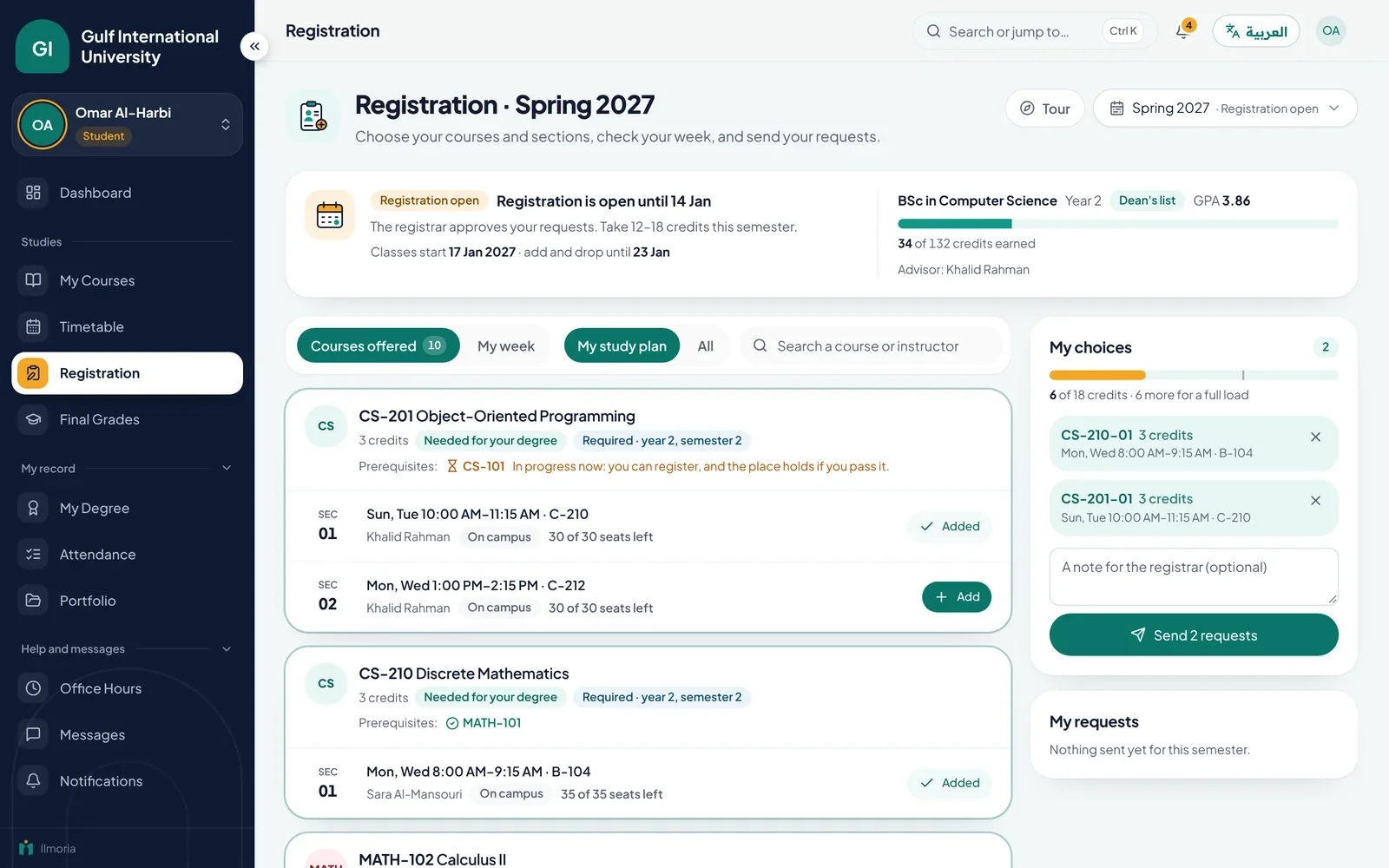The height and width of the screenshot is (868, 1389).
Task: Click the CS-210 Needed for your degree tag
Action: click(490, 697)
